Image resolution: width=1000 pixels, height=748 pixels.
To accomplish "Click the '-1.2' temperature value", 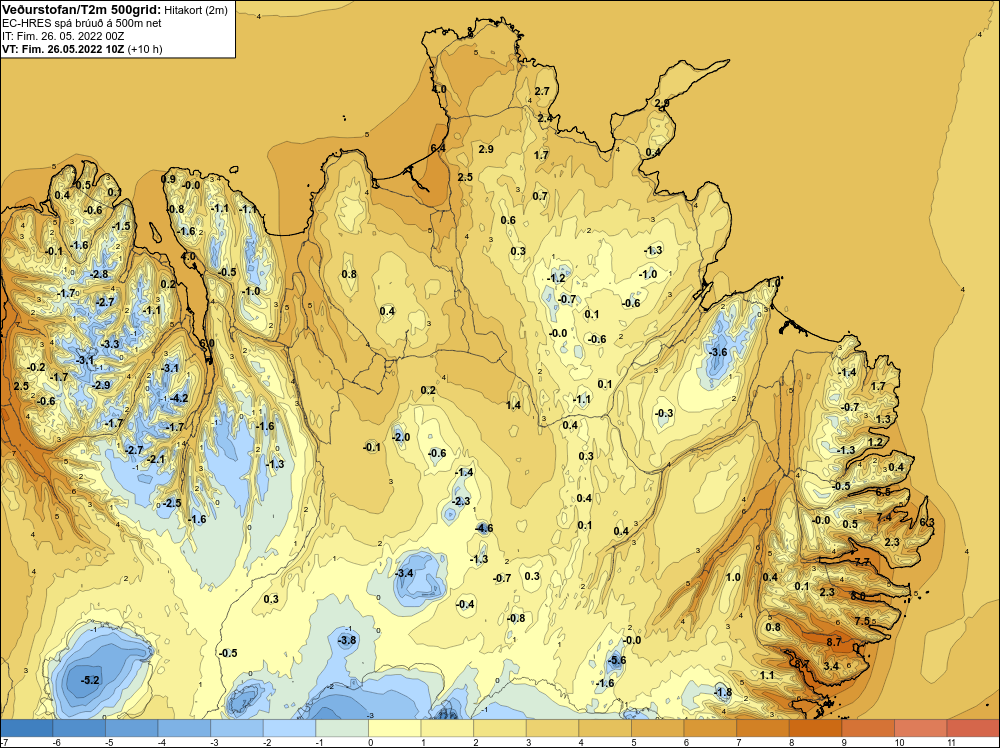I will point(556,278).
